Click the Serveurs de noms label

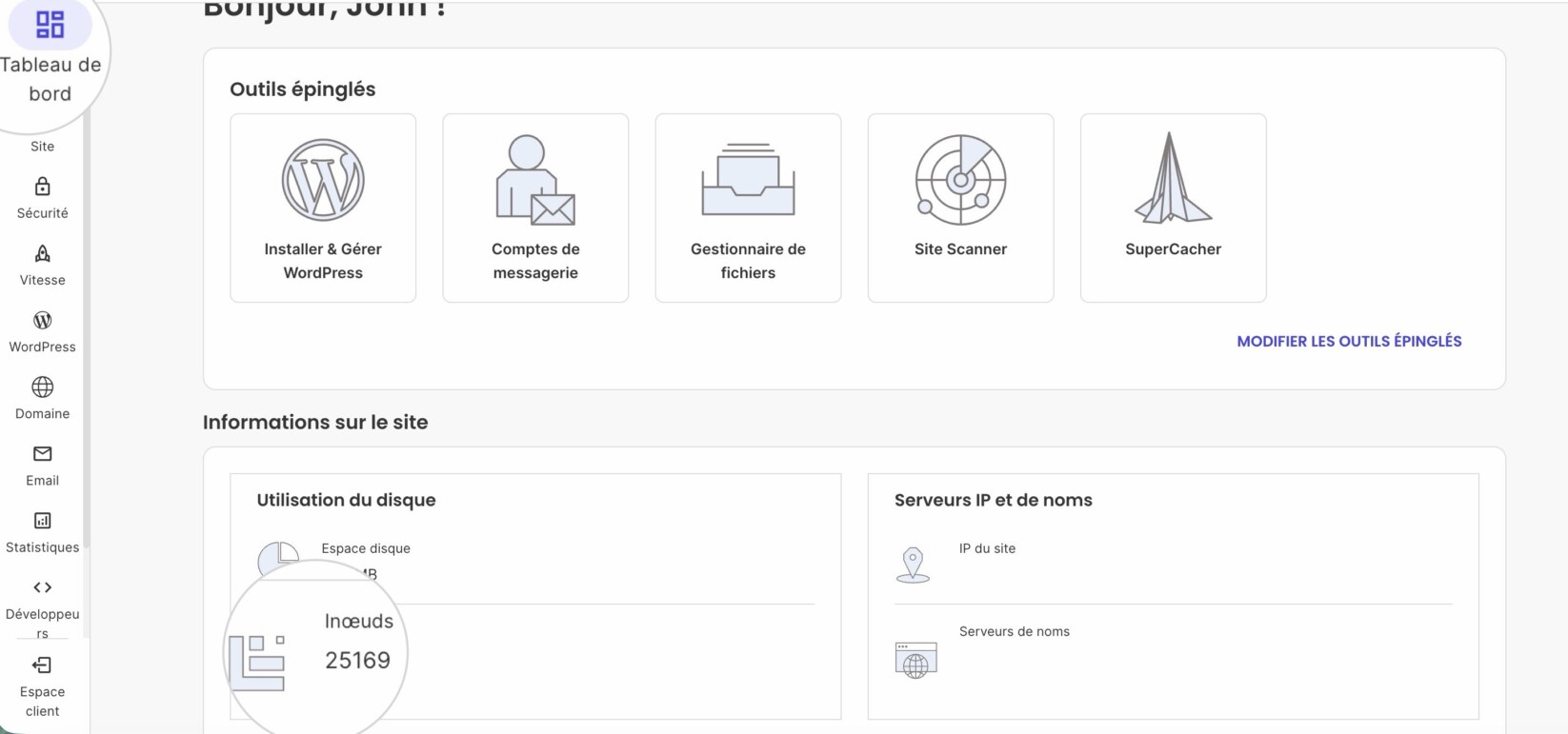pyautogui.click(x=1014, y=631)
